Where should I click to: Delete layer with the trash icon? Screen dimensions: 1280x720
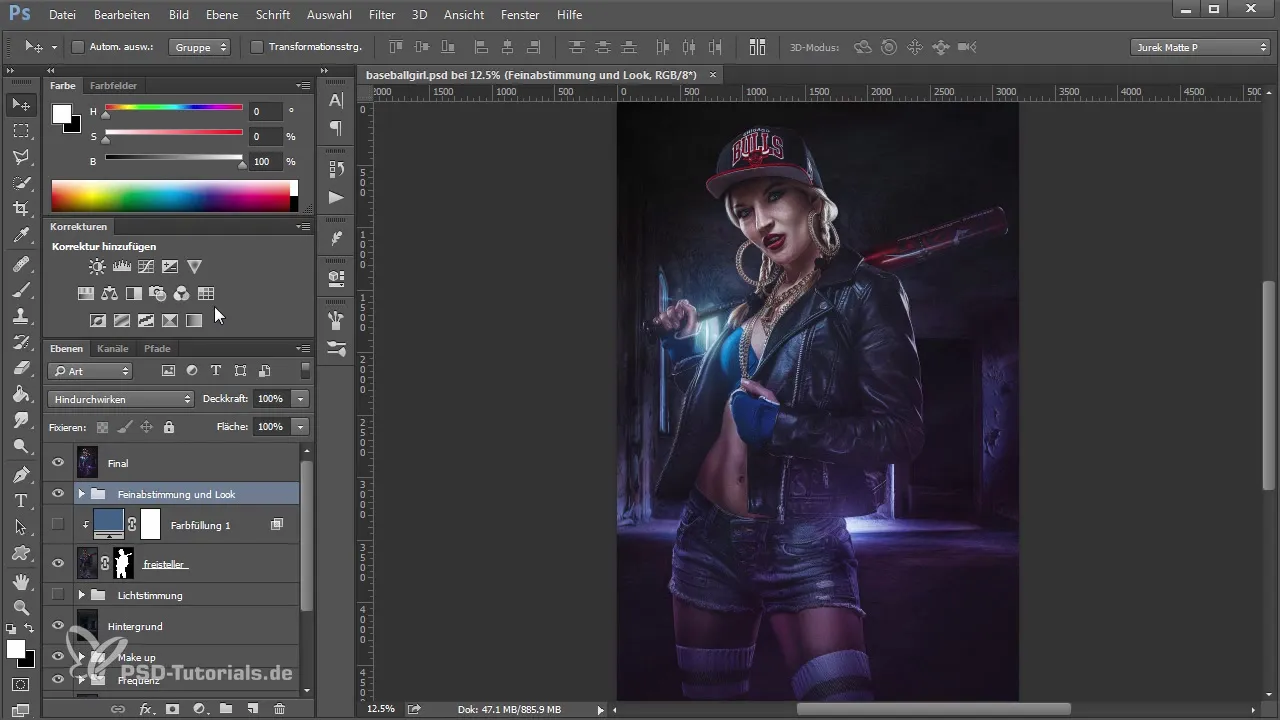pyautogui.click(x=279, y=709)
